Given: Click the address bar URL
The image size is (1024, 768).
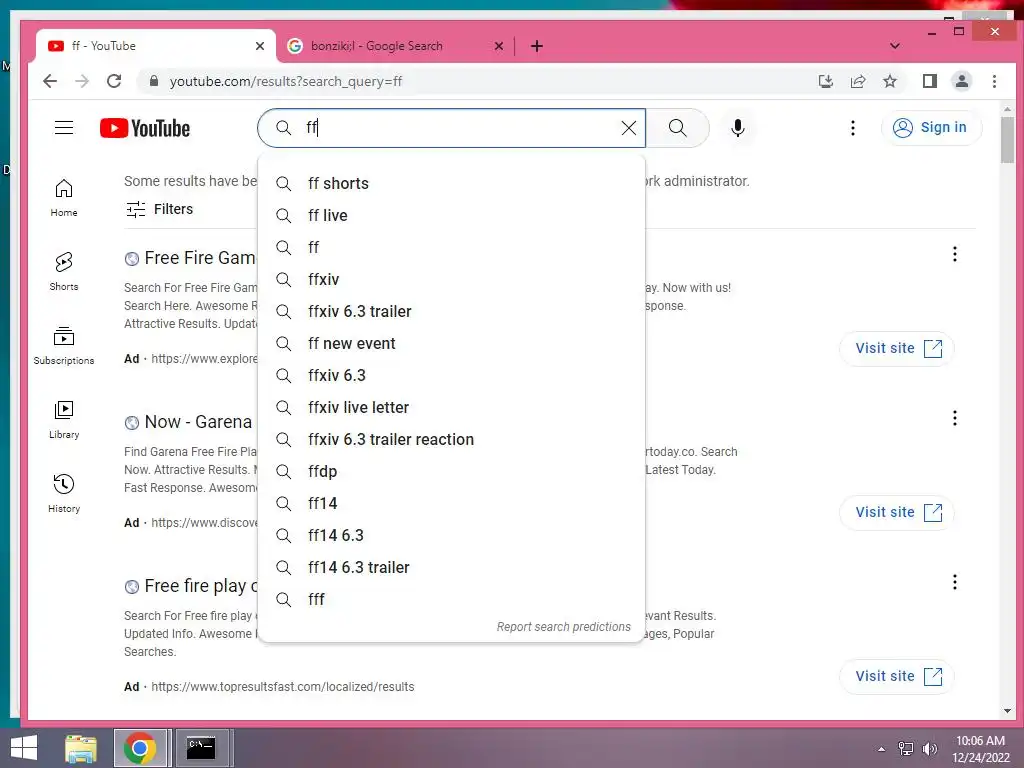Looking at the screenshot, I should coord(285,81).
